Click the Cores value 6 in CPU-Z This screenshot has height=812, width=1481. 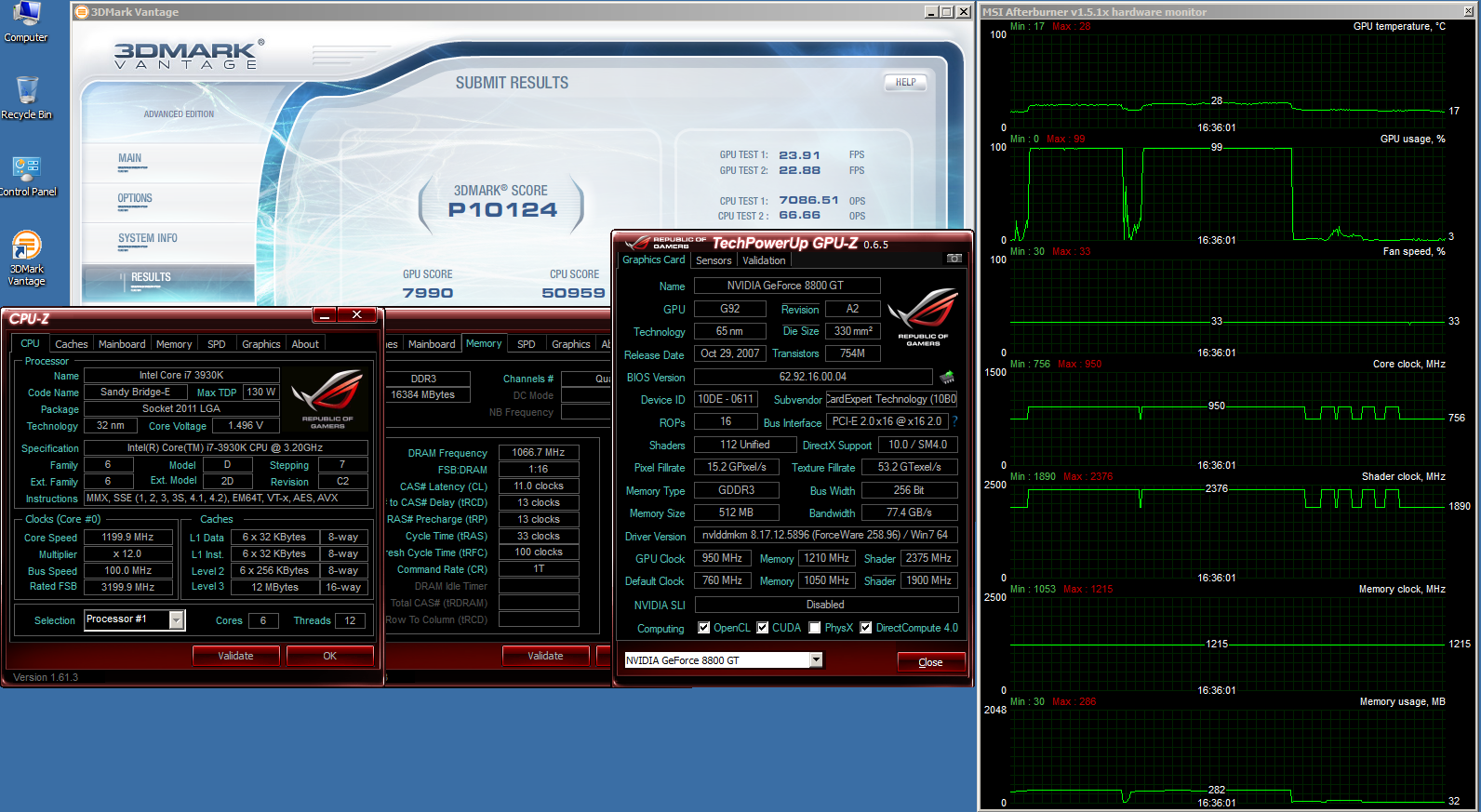(x=263, y=620)
